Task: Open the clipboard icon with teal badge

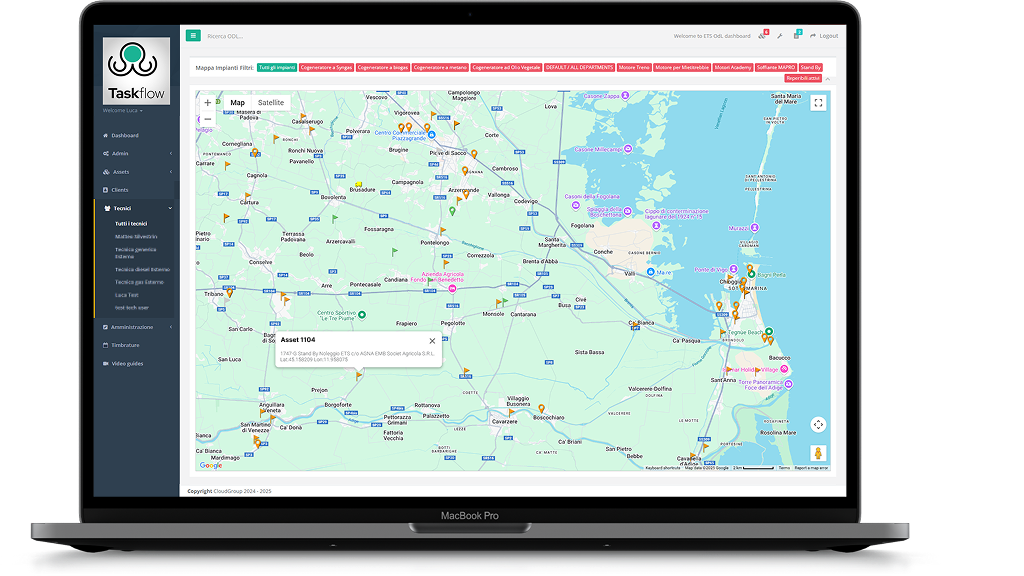Action: (x=796, y=36)
